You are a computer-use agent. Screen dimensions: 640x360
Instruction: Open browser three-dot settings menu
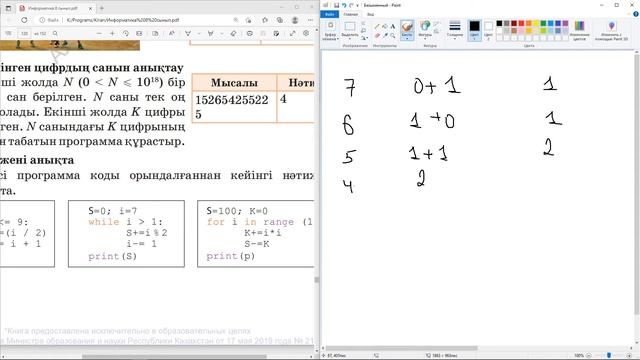[x=310, y=20]
